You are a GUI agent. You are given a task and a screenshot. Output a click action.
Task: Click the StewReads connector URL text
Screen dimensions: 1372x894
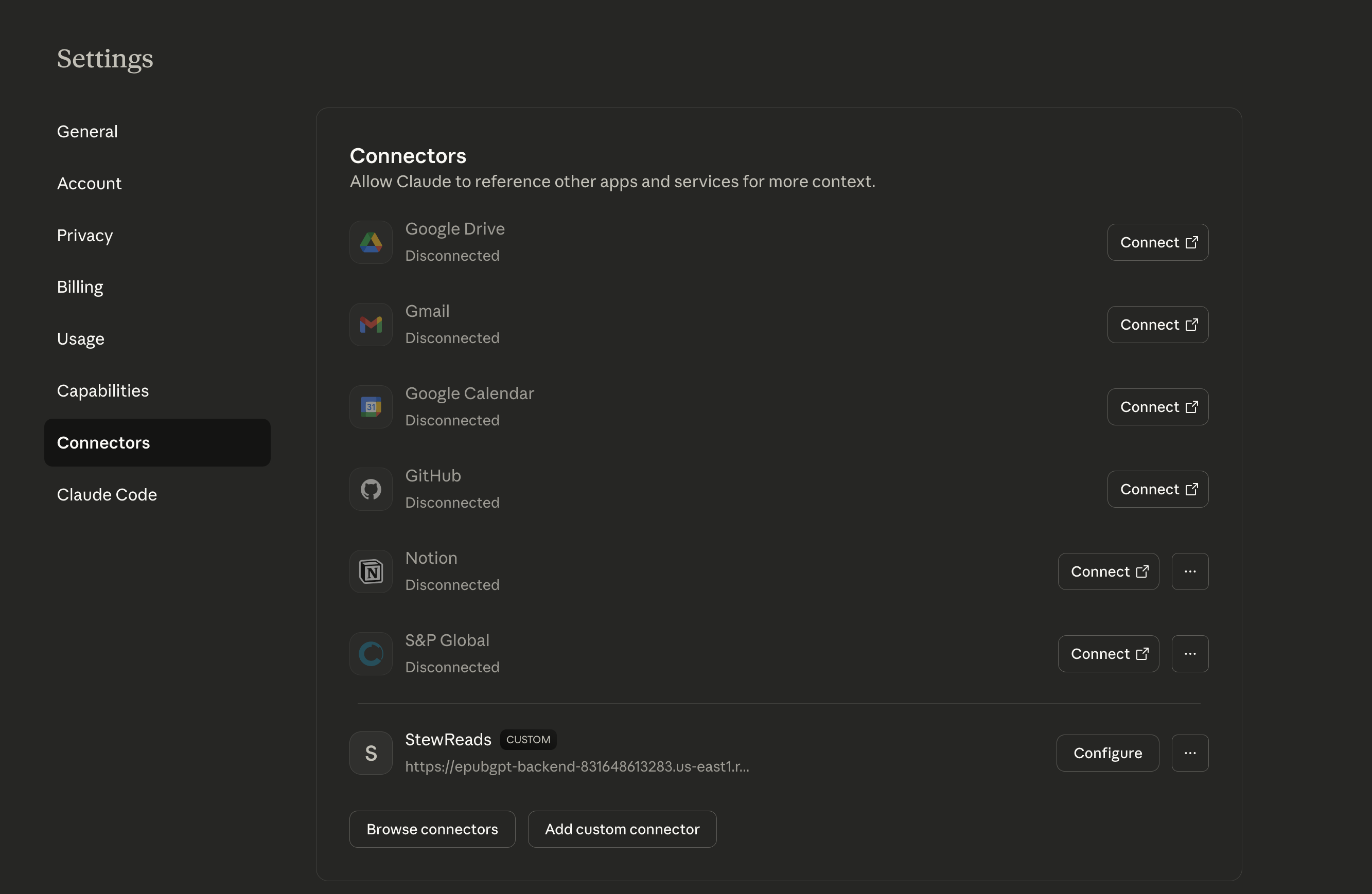[577, 767]
